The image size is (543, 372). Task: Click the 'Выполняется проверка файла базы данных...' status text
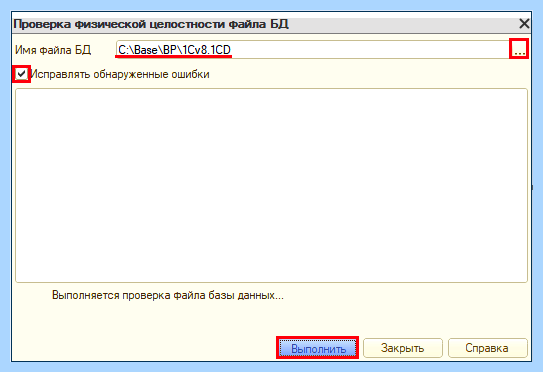(x=168, y=295)
